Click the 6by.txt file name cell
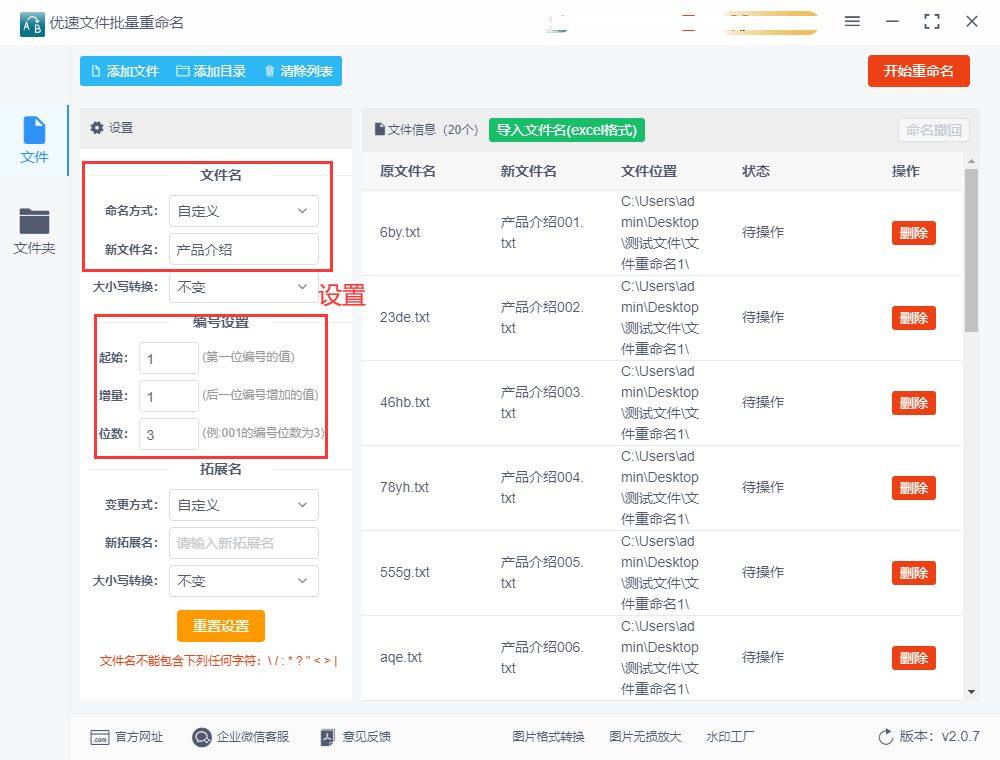This screenshot has height=760, width=1000. coord(400,232)
